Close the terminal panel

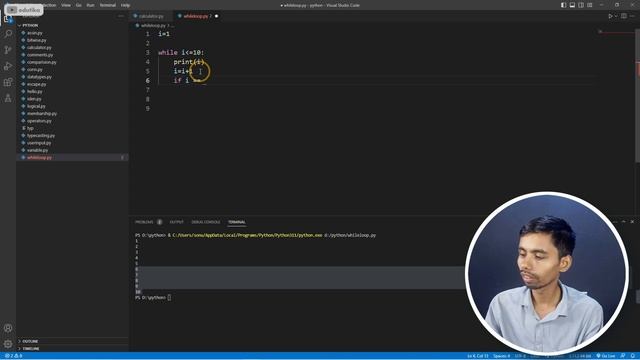coord(632,222)
